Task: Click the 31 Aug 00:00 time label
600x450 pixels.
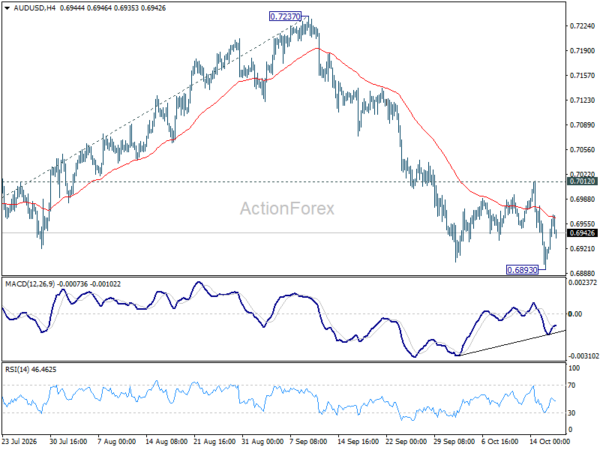Action: (x=262, y=442)
